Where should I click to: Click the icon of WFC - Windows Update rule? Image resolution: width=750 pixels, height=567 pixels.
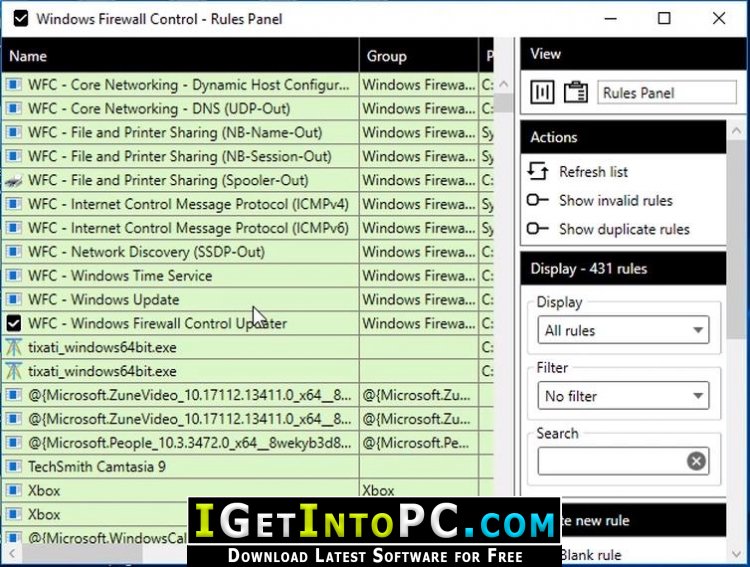(x=13, y=300)
